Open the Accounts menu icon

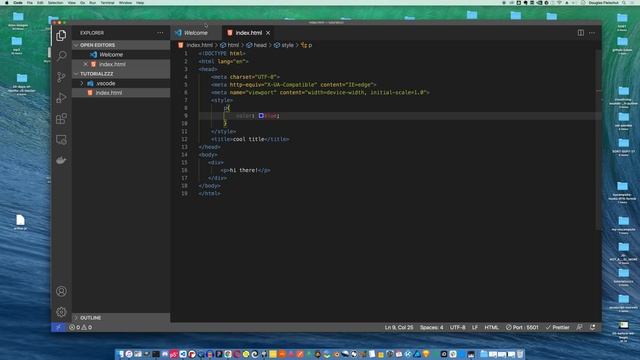[x=61, y=291]
